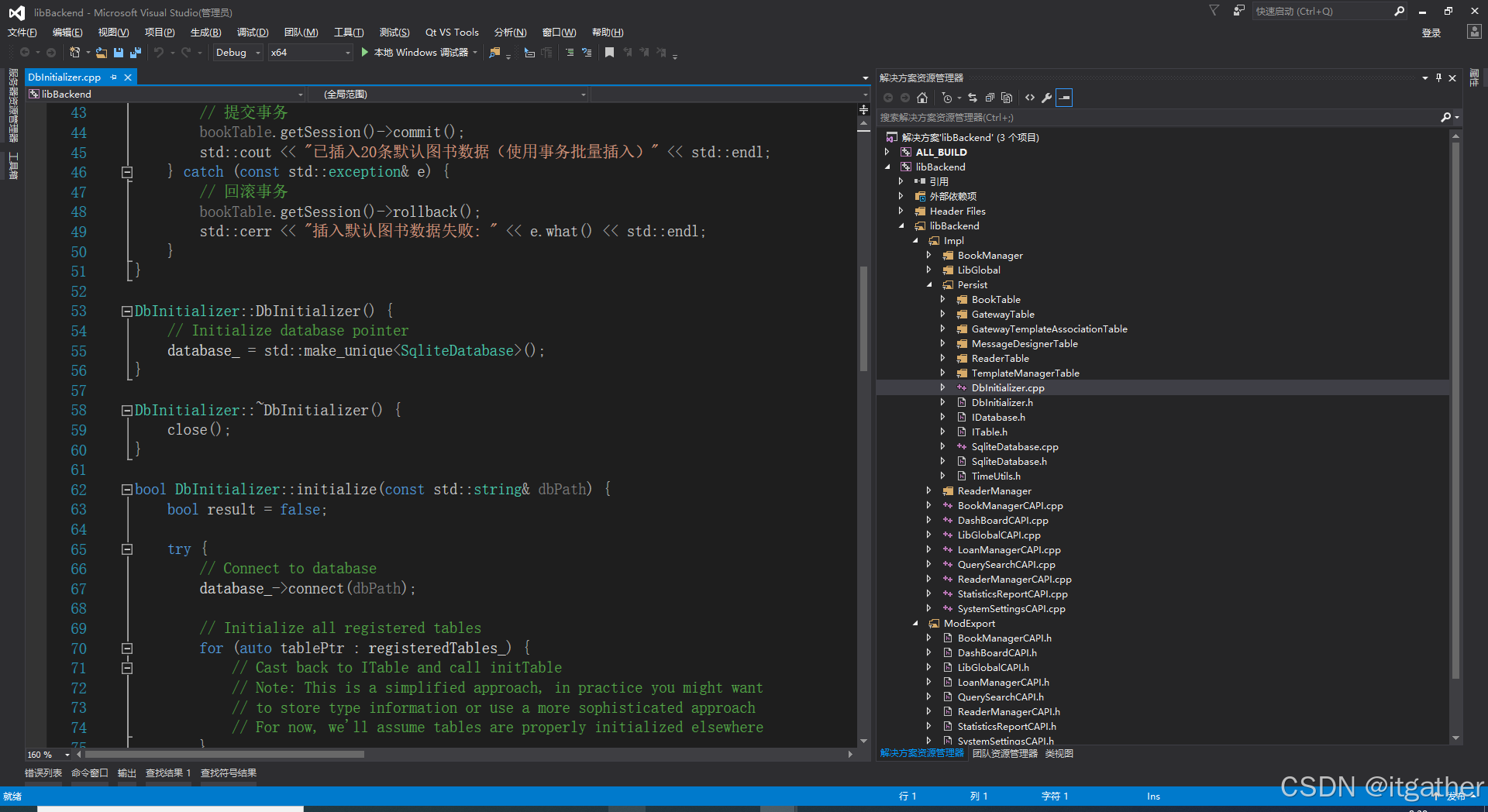Click the search magnifier in Solution Explorer
The image size is (1488, 812).
(x=1445, y=118)
